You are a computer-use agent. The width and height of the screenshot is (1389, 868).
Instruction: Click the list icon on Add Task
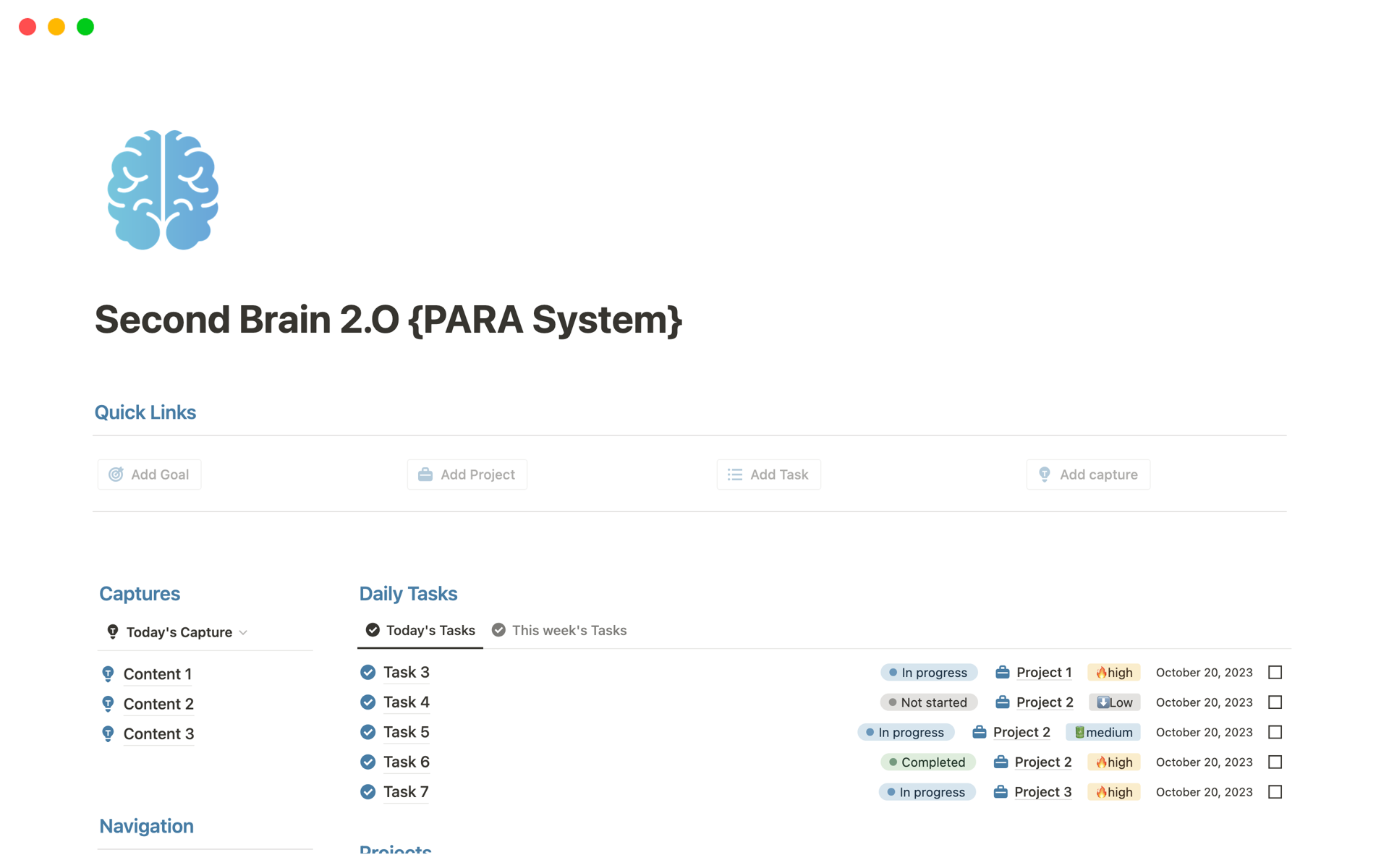pyautogui.click(x=735, y=475)
